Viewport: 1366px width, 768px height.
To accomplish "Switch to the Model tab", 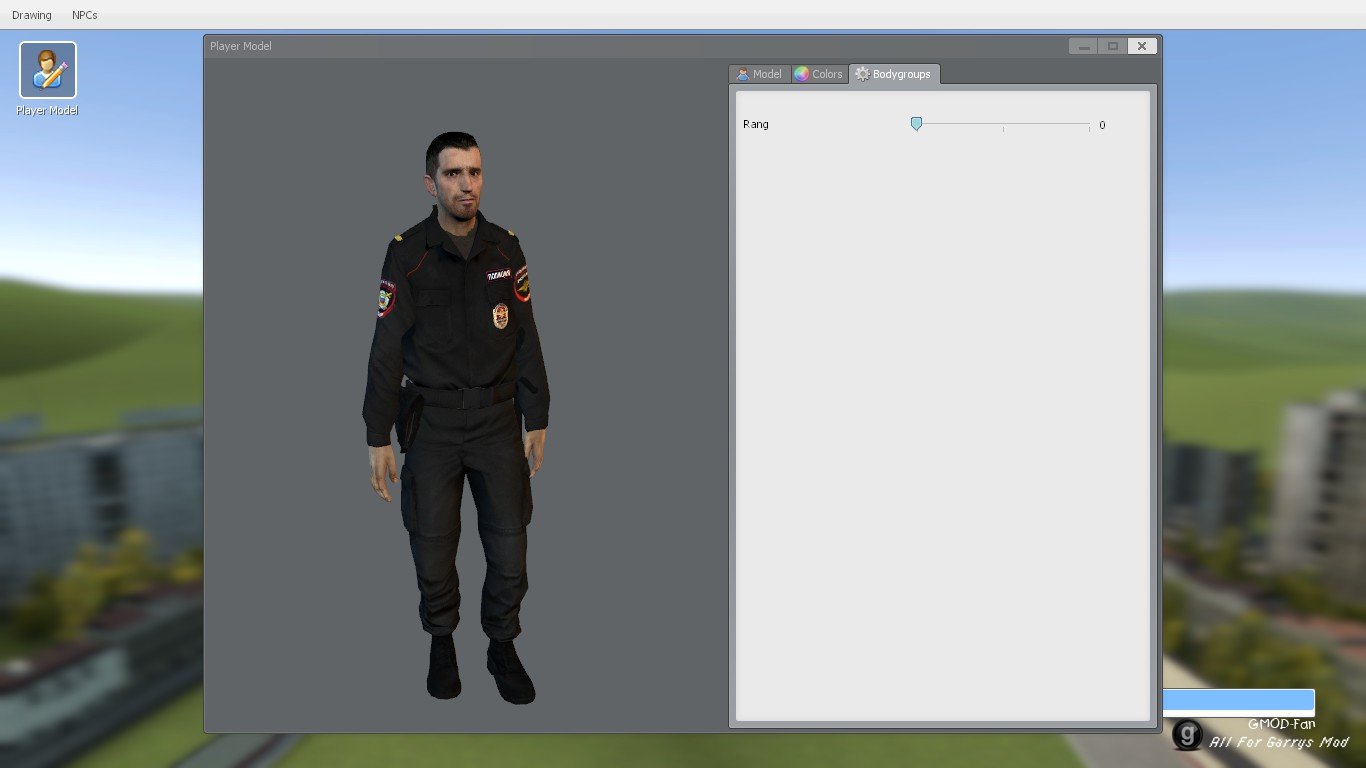I will [x=760, y=74].
